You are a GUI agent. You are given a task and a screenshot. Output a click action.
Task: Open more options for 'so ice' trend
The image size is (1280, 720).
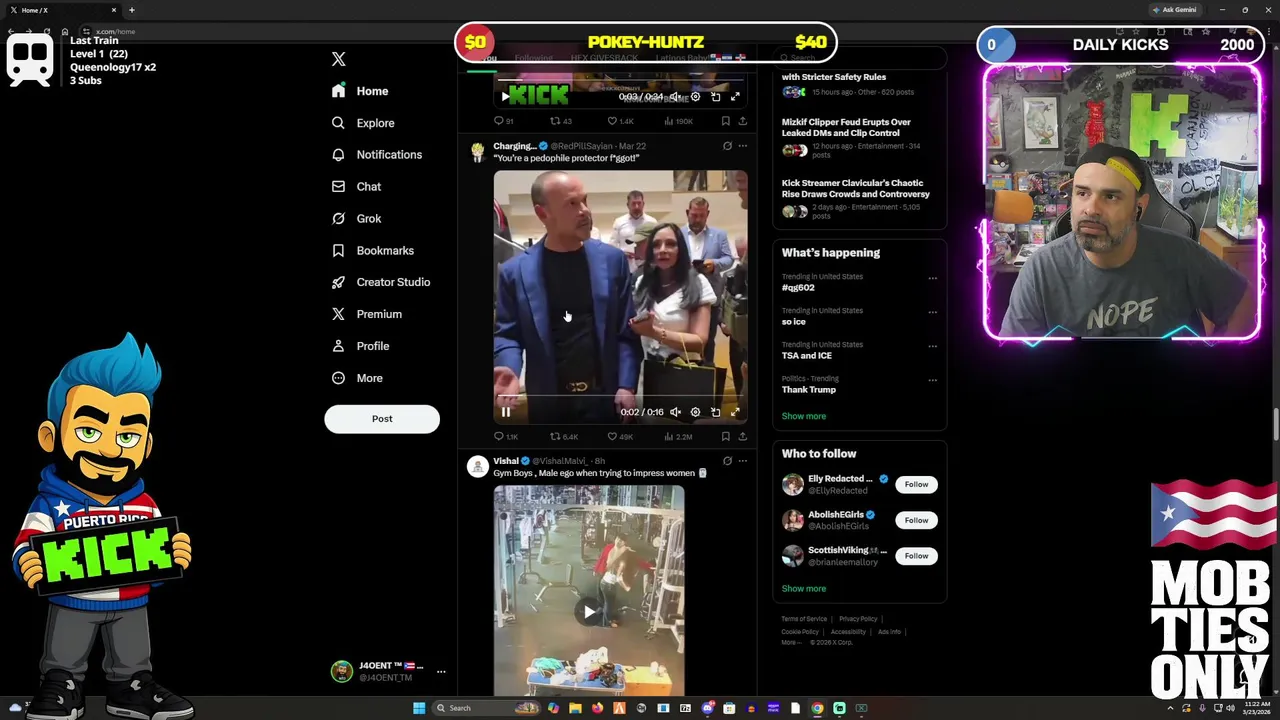coord(932,312)
